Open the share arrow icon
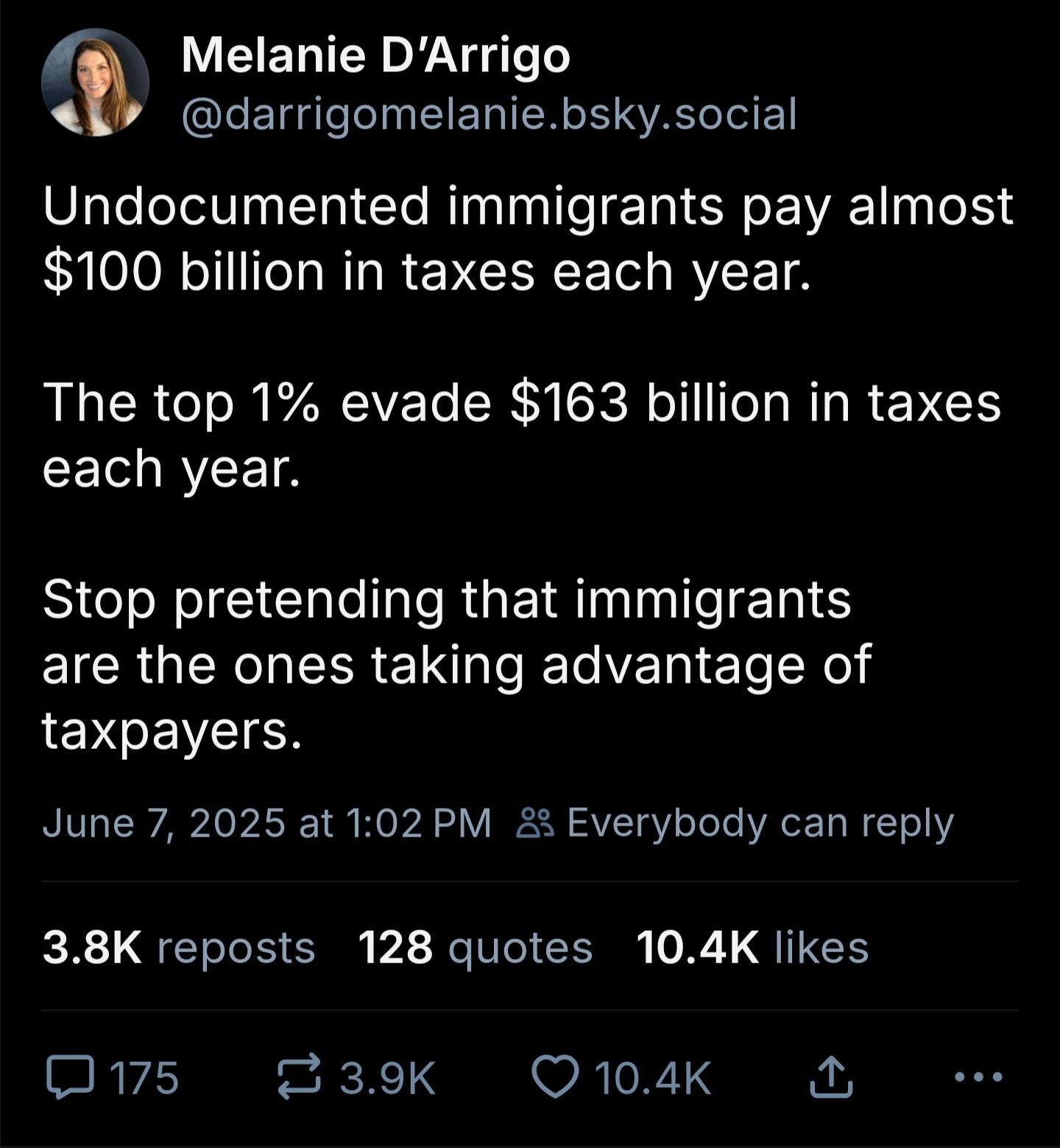Image resolution: width=1060 pixels, height=1148 pixels. (x=831, y=1077)
